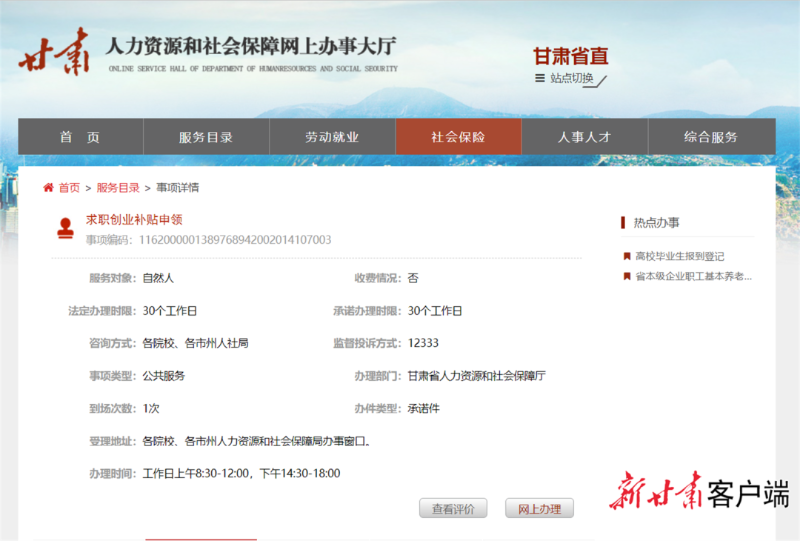Select the highlighted 社会保险 tab
Screen dimensions: 800x541
pyautogui.click(x=458, y=137)
